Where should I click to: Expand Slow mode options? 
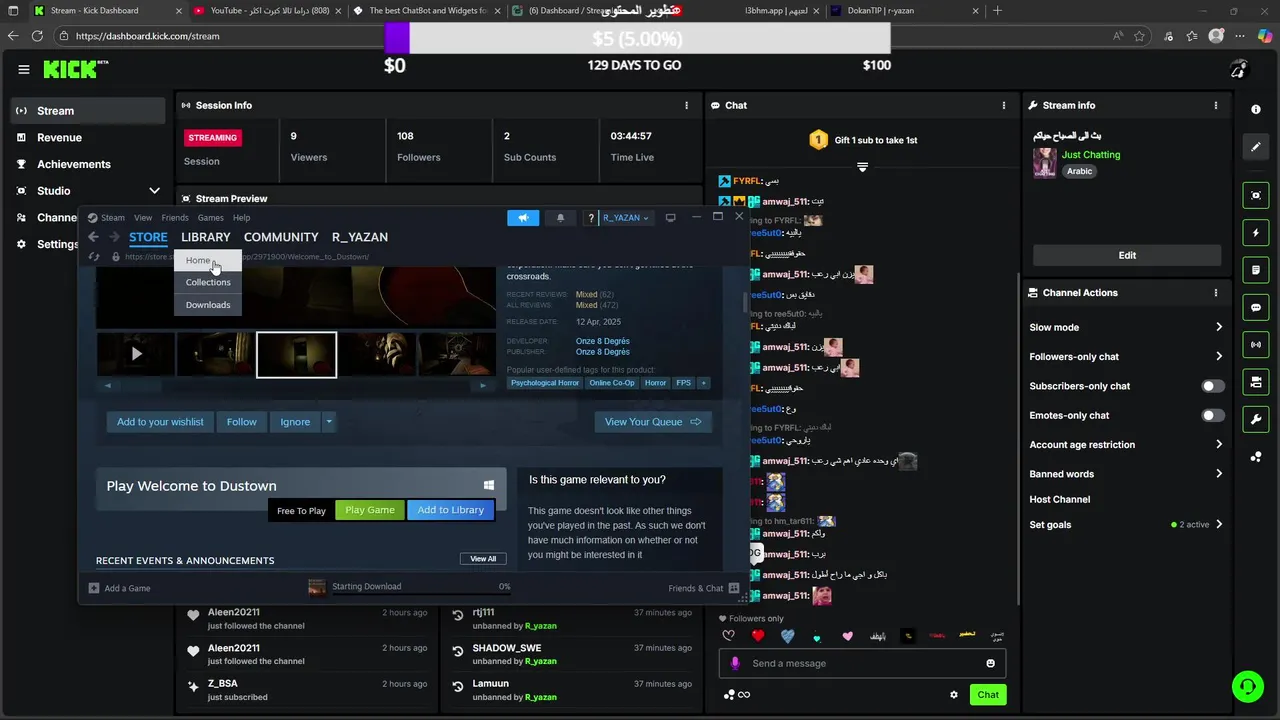[1218, 327]
